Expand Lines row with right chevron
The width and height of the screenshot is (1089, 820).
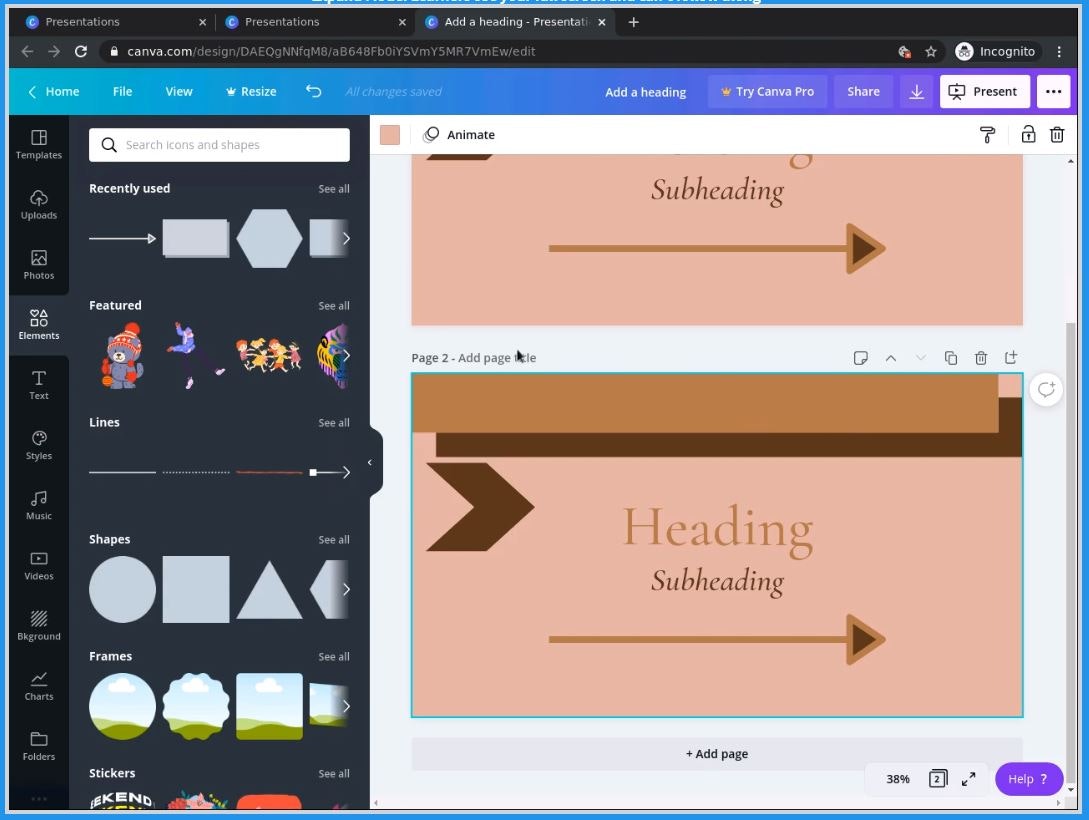(346, 472)
